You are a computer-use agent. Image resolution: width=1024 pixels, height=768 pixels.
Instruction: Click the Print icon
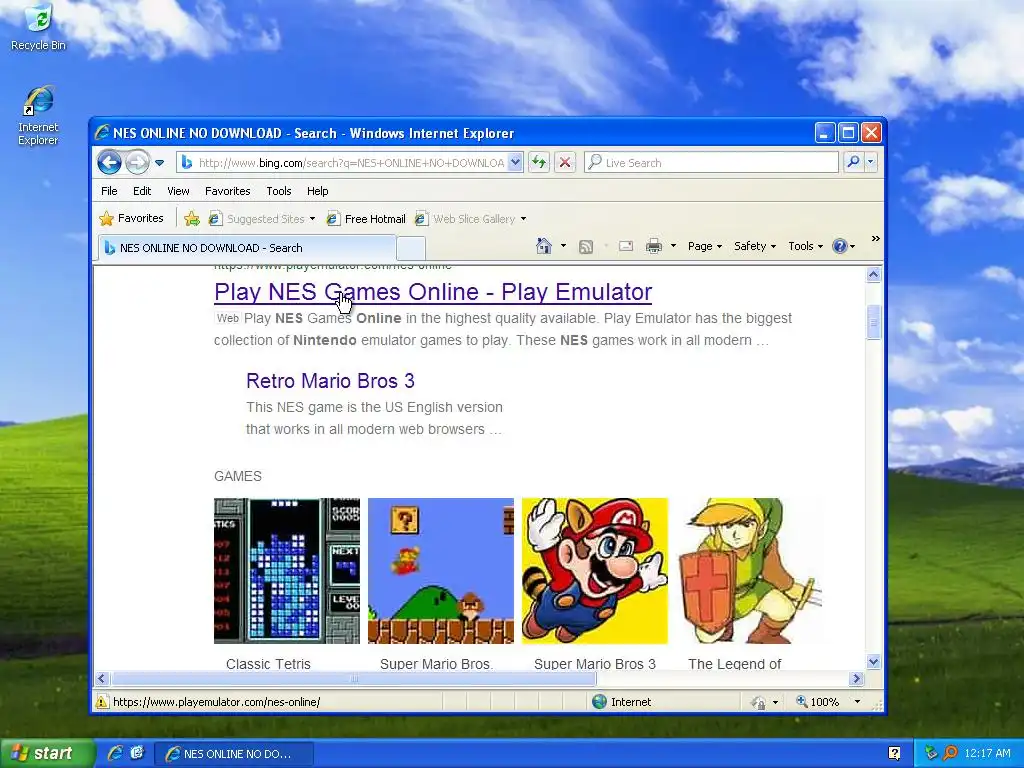(654, 246)
